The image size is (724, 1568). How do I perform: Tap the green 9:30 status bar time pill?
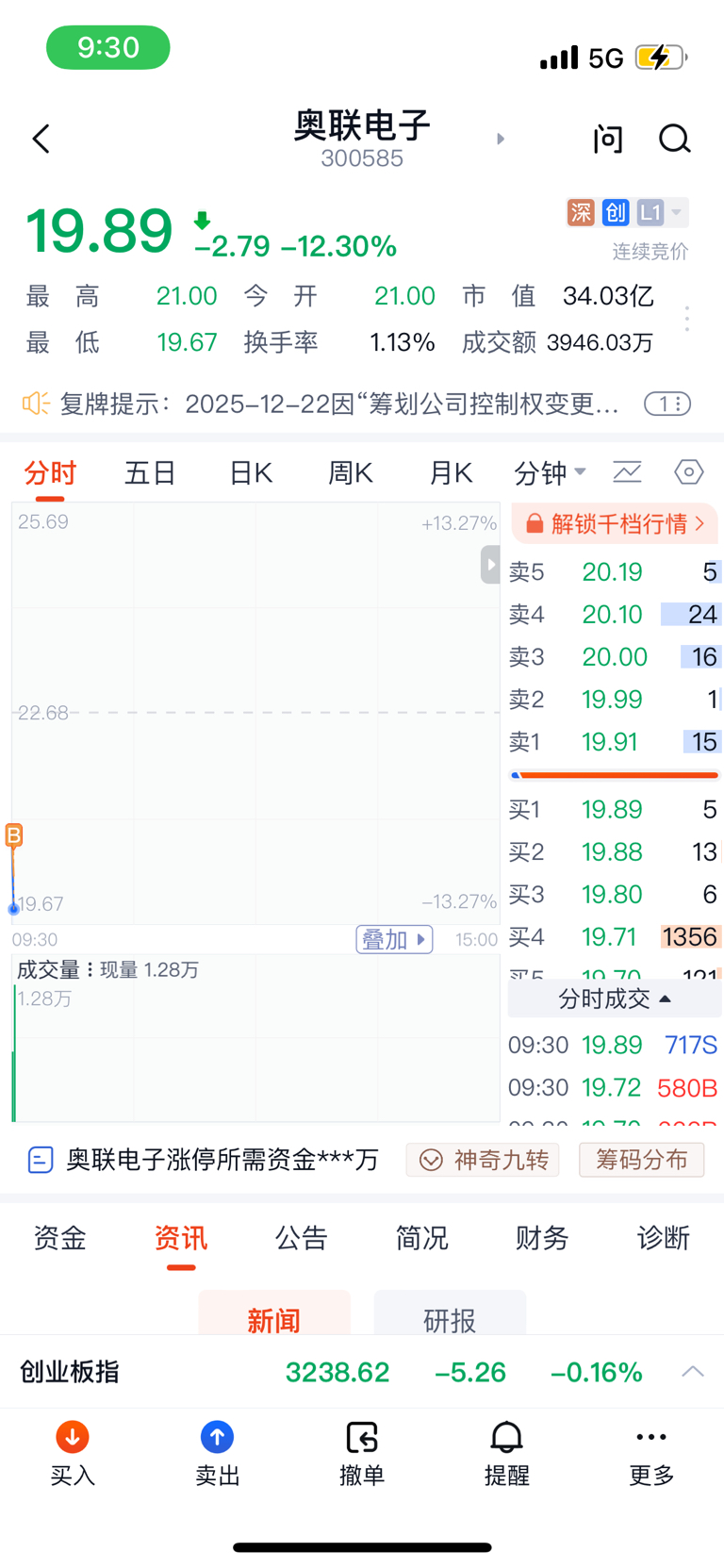[108, 47]
